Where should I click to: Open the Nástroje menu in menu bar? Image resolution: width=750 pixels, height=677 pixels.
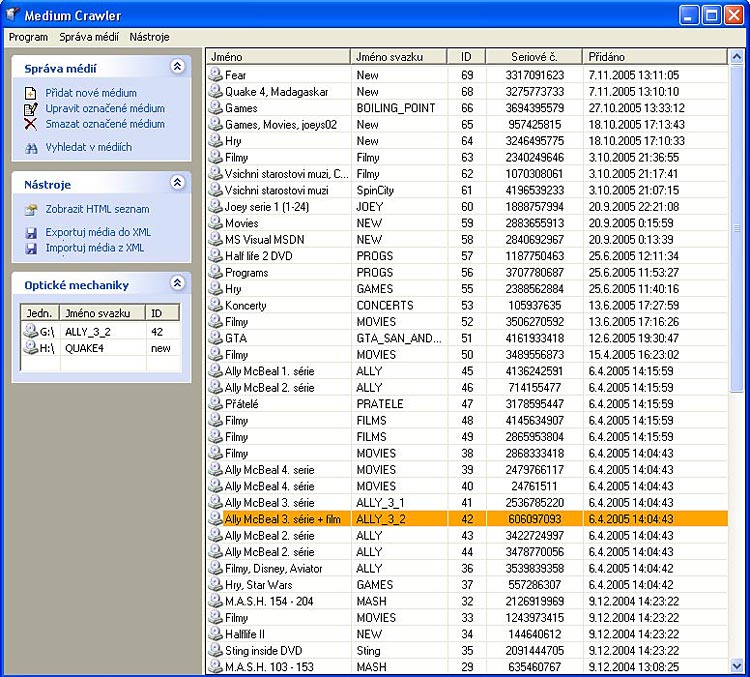tap(149, 37)
